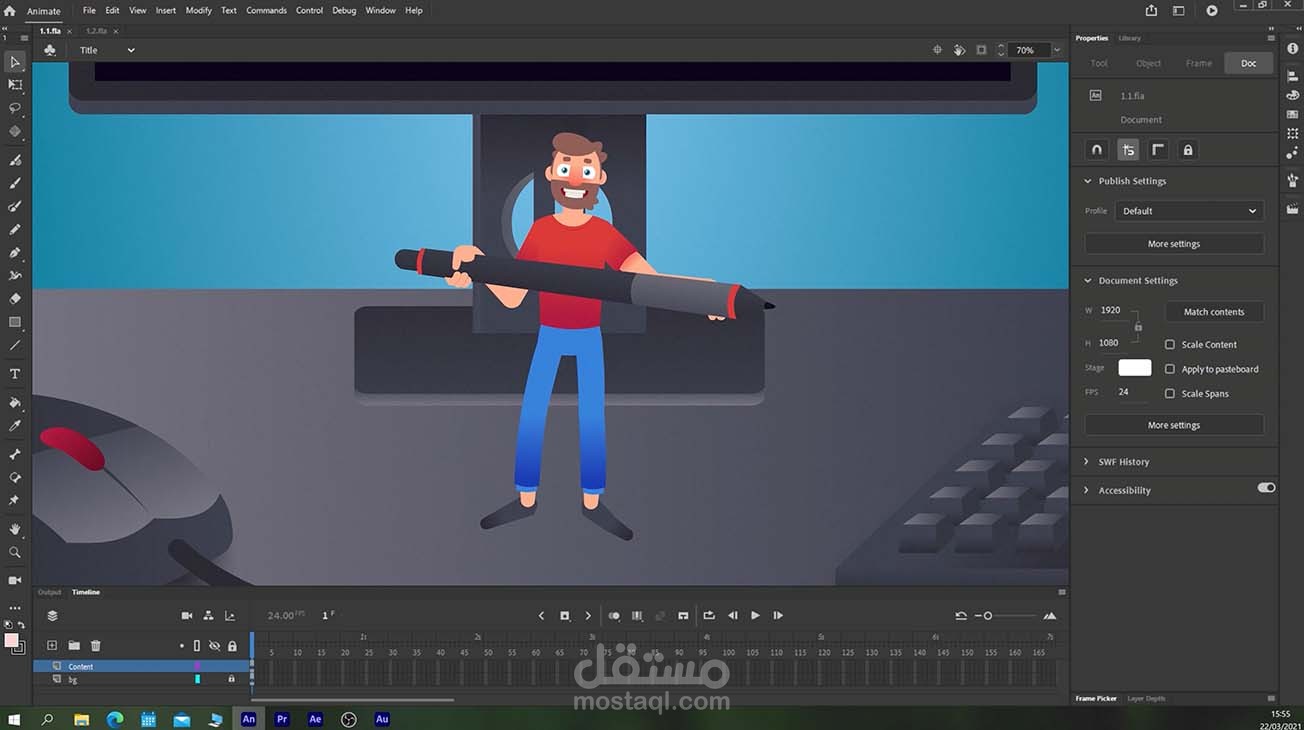The image size is (1304, 730).
Task: Click the new layer icon in timeline
Action: (x=52, y=646)
